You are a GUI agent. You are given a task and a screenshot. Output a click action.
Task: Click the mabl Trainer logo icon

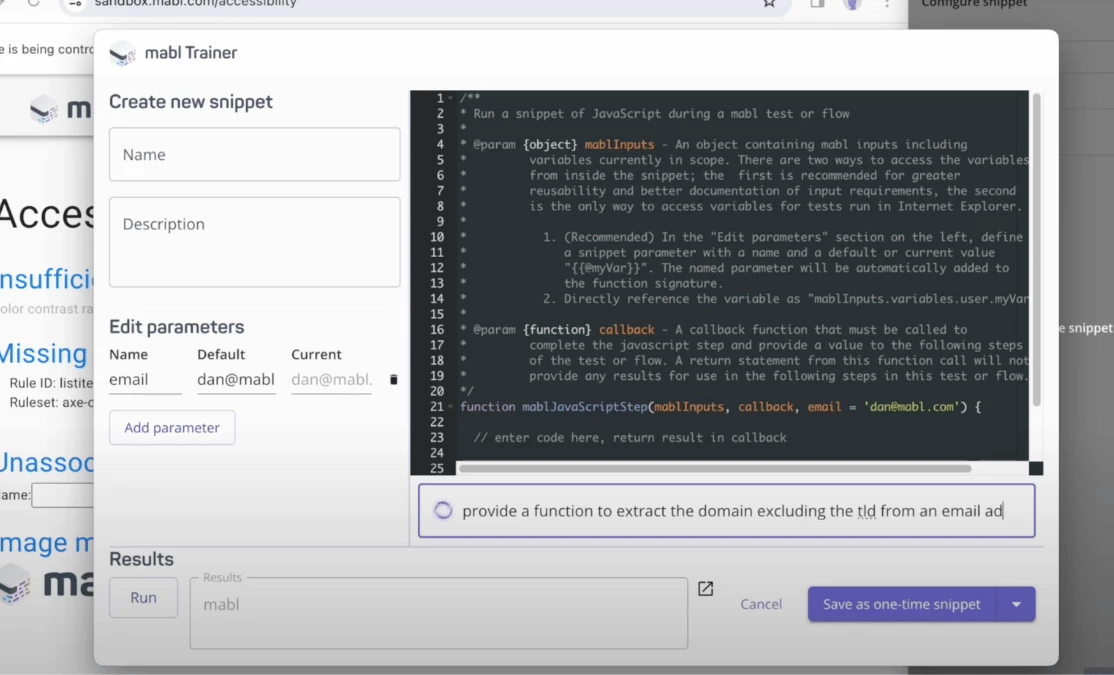[122, 53]
